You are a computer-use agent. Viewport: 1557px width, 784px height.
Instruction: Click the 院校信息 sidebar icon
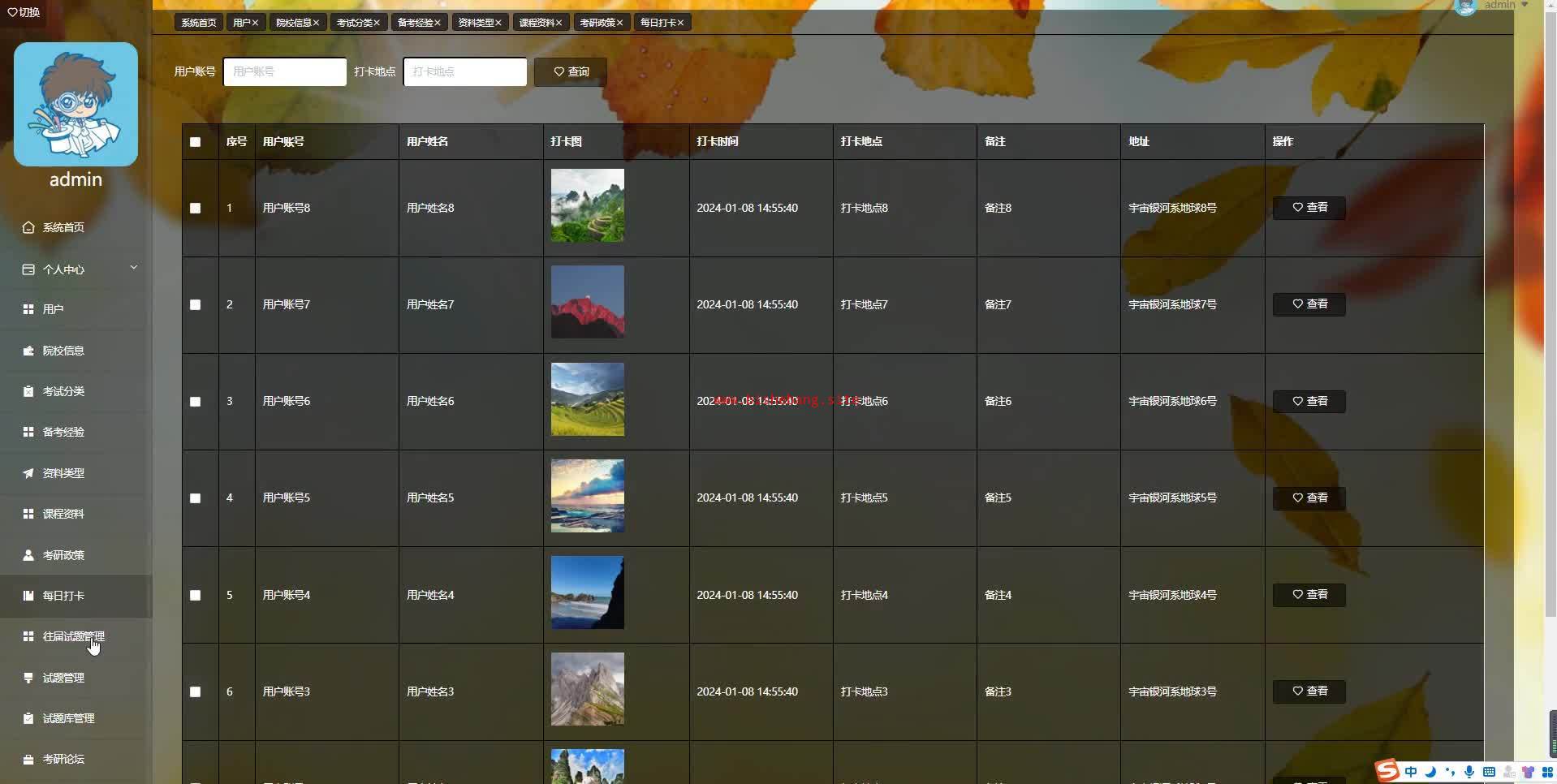pyautogui.click(x=28, y=351)
